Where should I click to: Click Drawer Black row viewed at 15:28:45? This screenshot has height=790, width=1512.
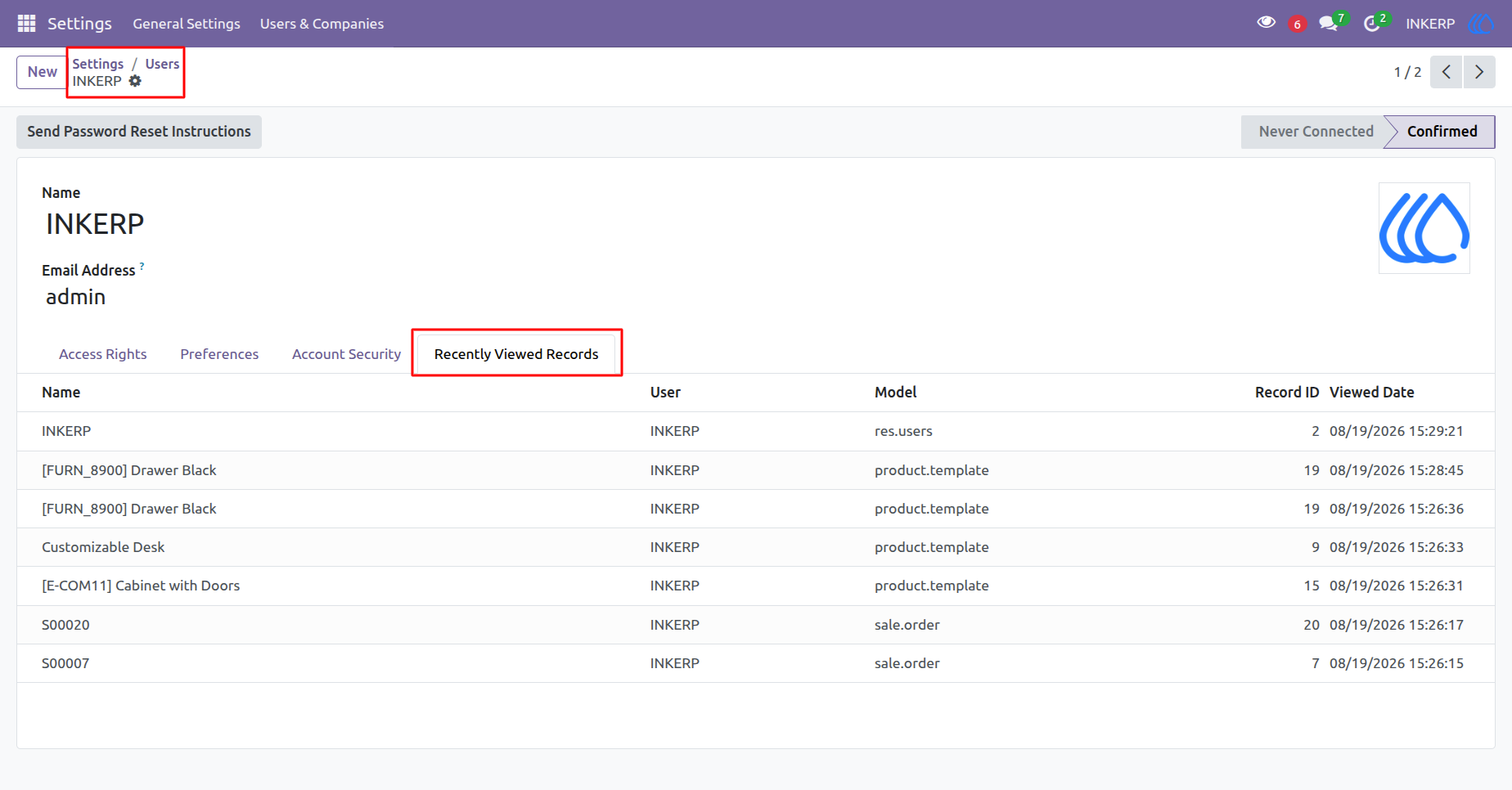756,470
